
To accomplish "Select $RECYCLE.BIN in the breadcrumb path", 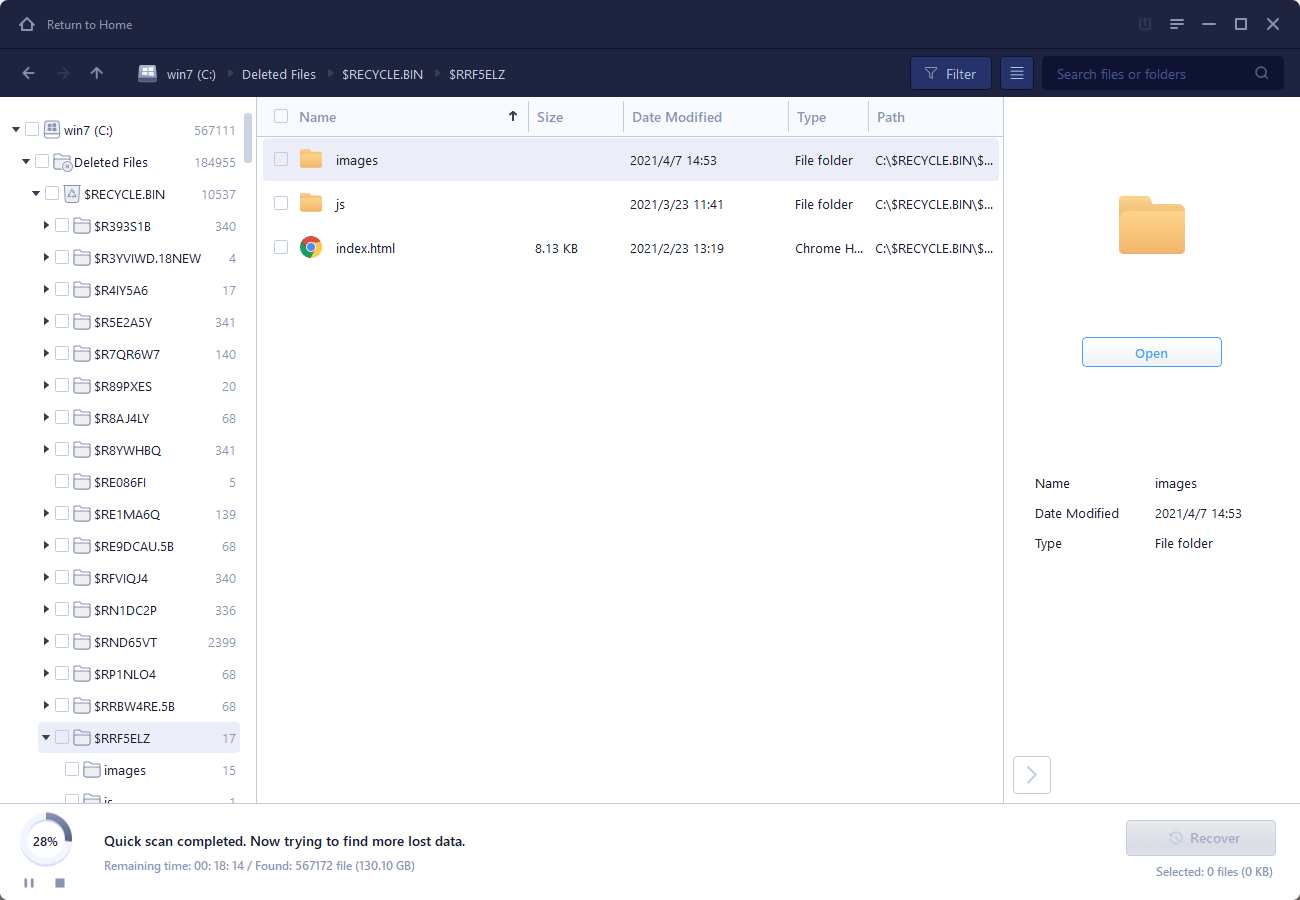I will [x=382, y=74].
